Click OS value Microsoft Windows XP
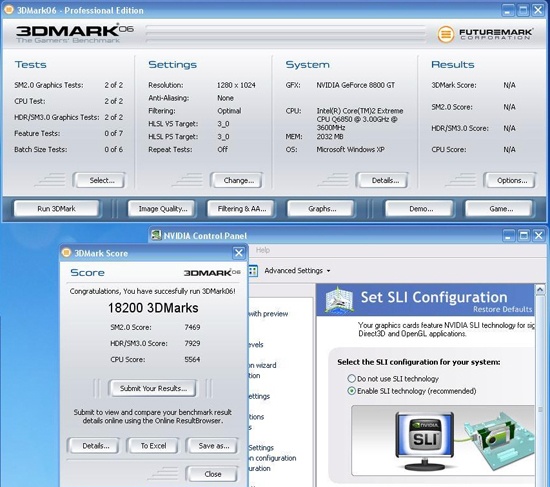The width and height of the screenshot is (550, 487). pos(350,149)
